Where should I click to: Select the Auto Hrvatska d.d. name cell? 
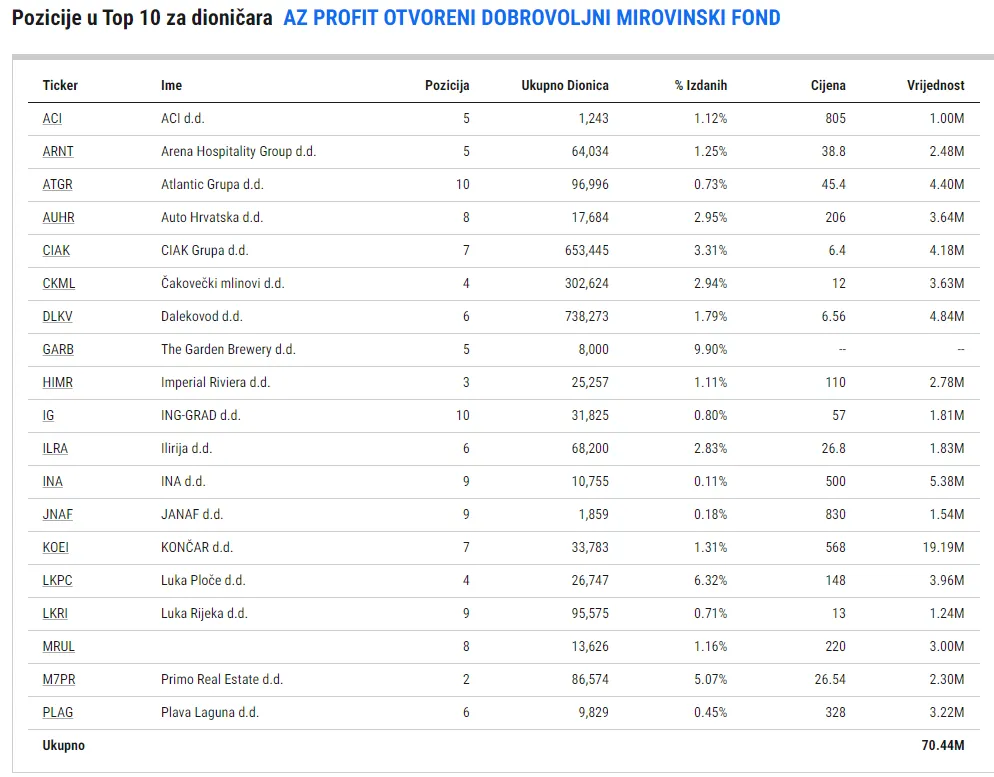click(212, 217)
